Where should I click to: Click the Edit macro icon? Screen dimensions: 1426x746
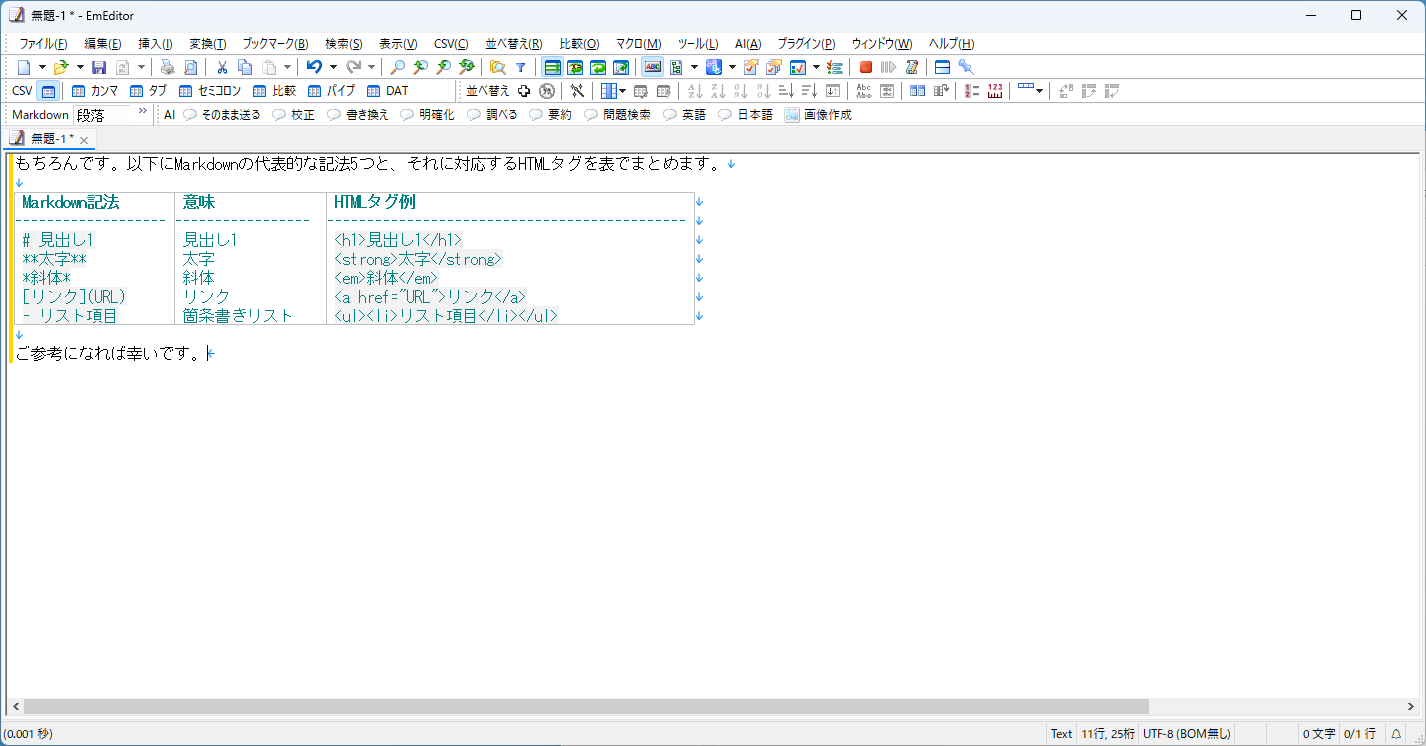pyautogui.click(x=912, y=67)
